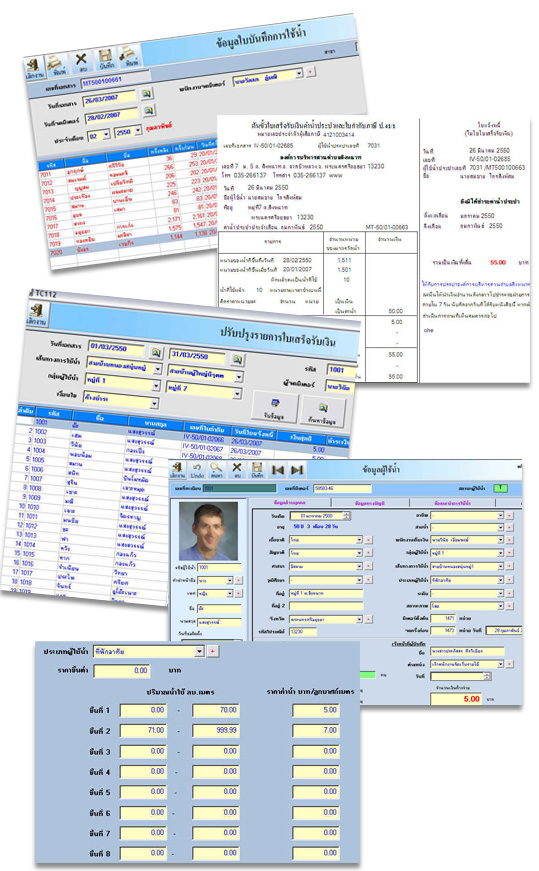Image resolution: width=539 pixels, height=871 pixels.
Task: Click the delete X icon in the user data toolbar
Action: tap(237, 470)
